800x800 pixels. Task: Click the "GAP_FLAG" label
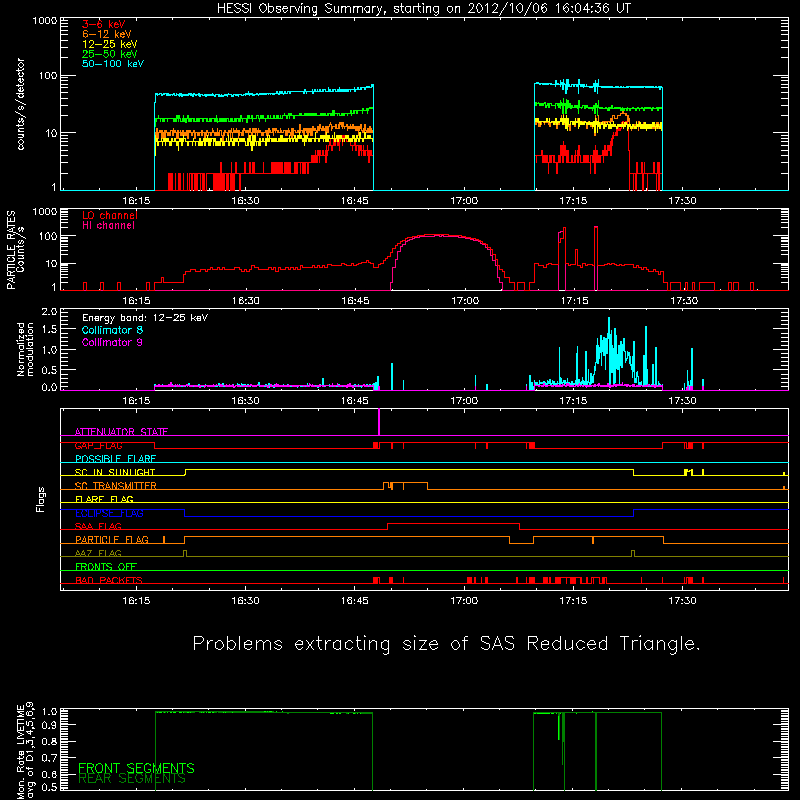tap(98, 445)
